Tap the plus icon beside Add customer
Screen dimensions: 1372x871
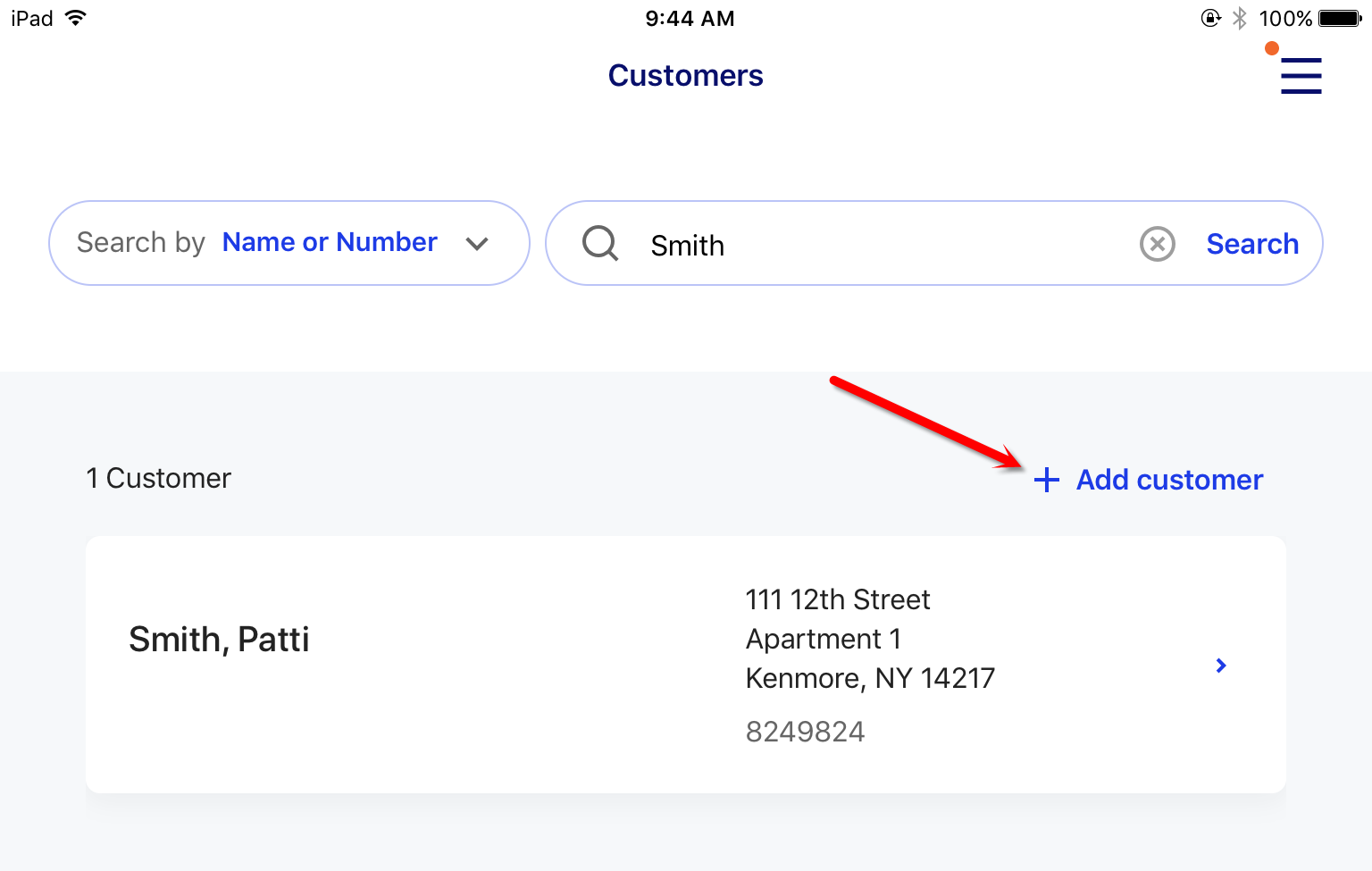point(1047,481)
